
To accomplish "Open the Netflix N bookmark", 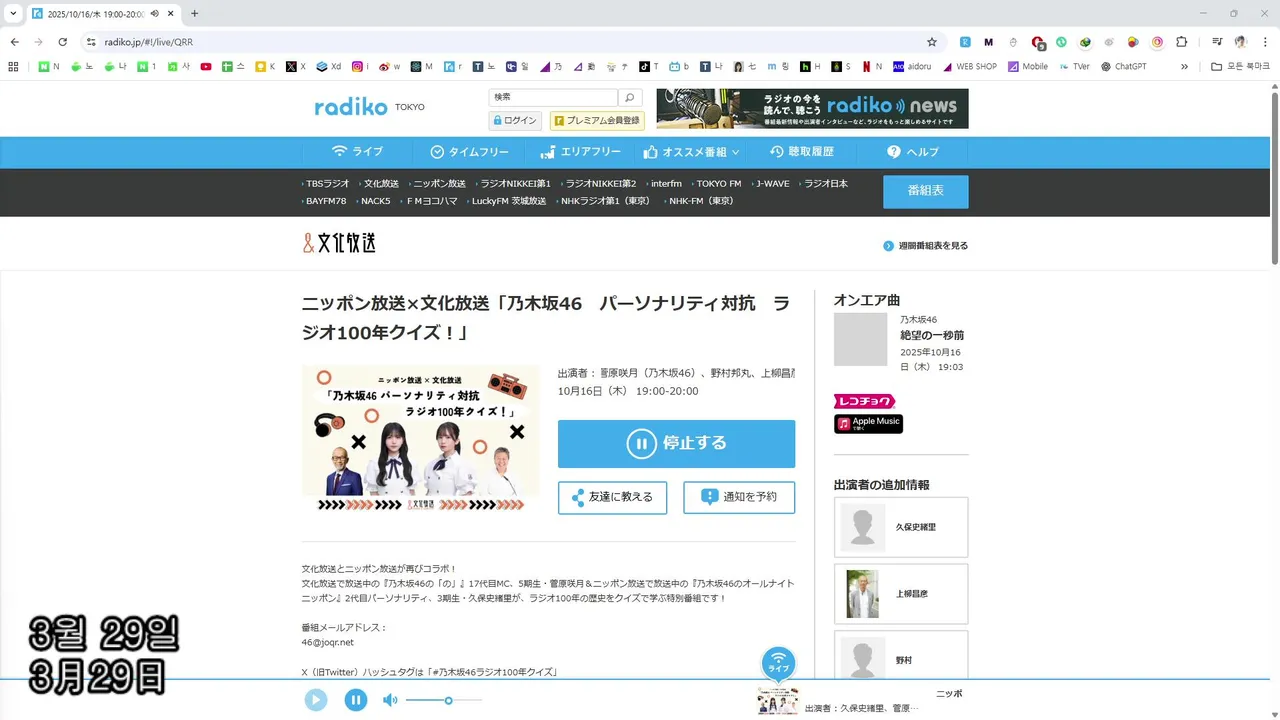I will pyautogui.click(x=872, y=66).
